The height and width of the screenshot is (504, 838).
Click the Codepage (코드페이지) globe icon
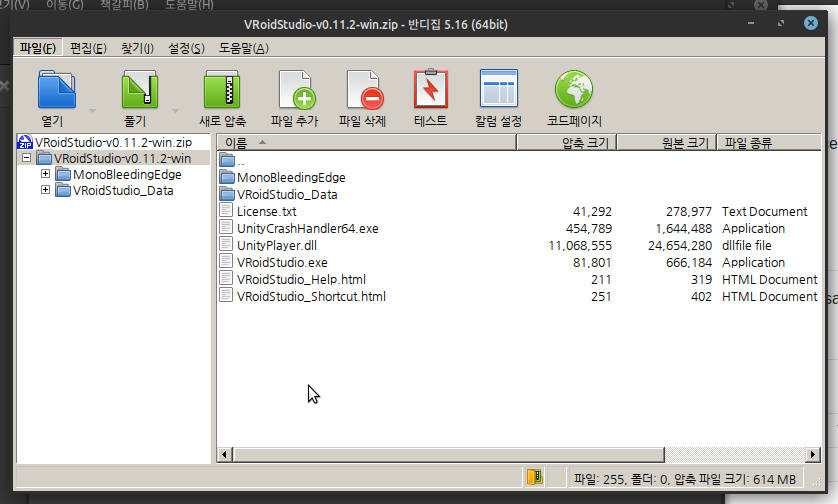tap(574, 89)
